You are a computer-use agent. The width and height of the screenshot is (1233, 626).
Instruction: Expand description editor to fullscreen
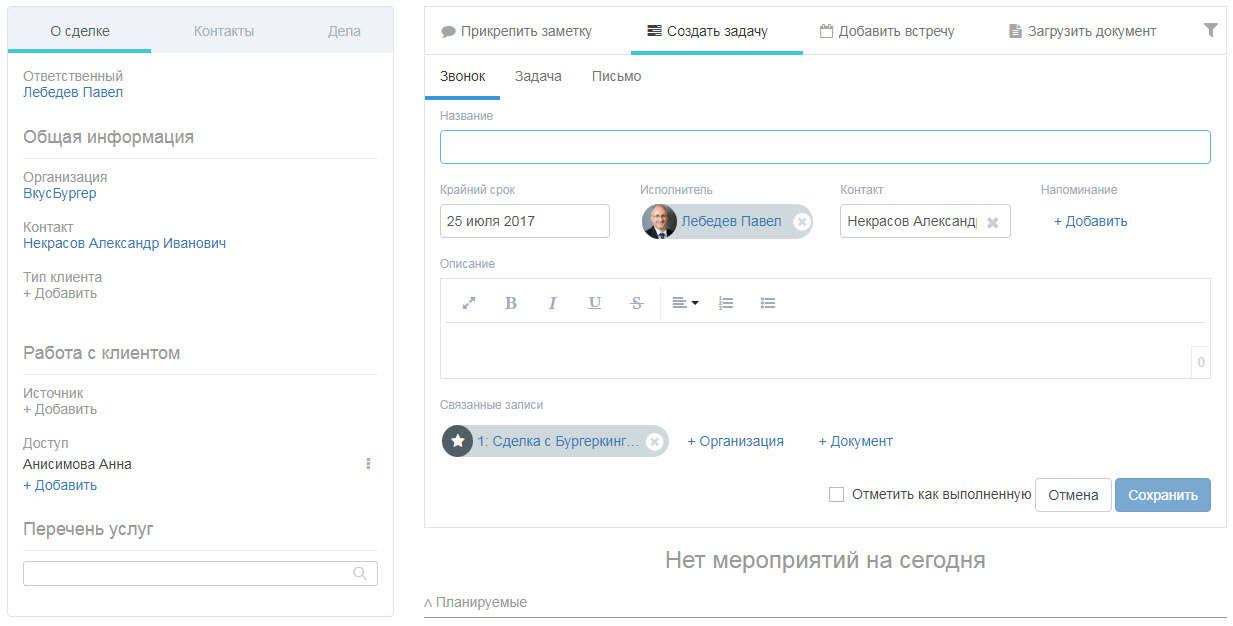tap(468, 303)
